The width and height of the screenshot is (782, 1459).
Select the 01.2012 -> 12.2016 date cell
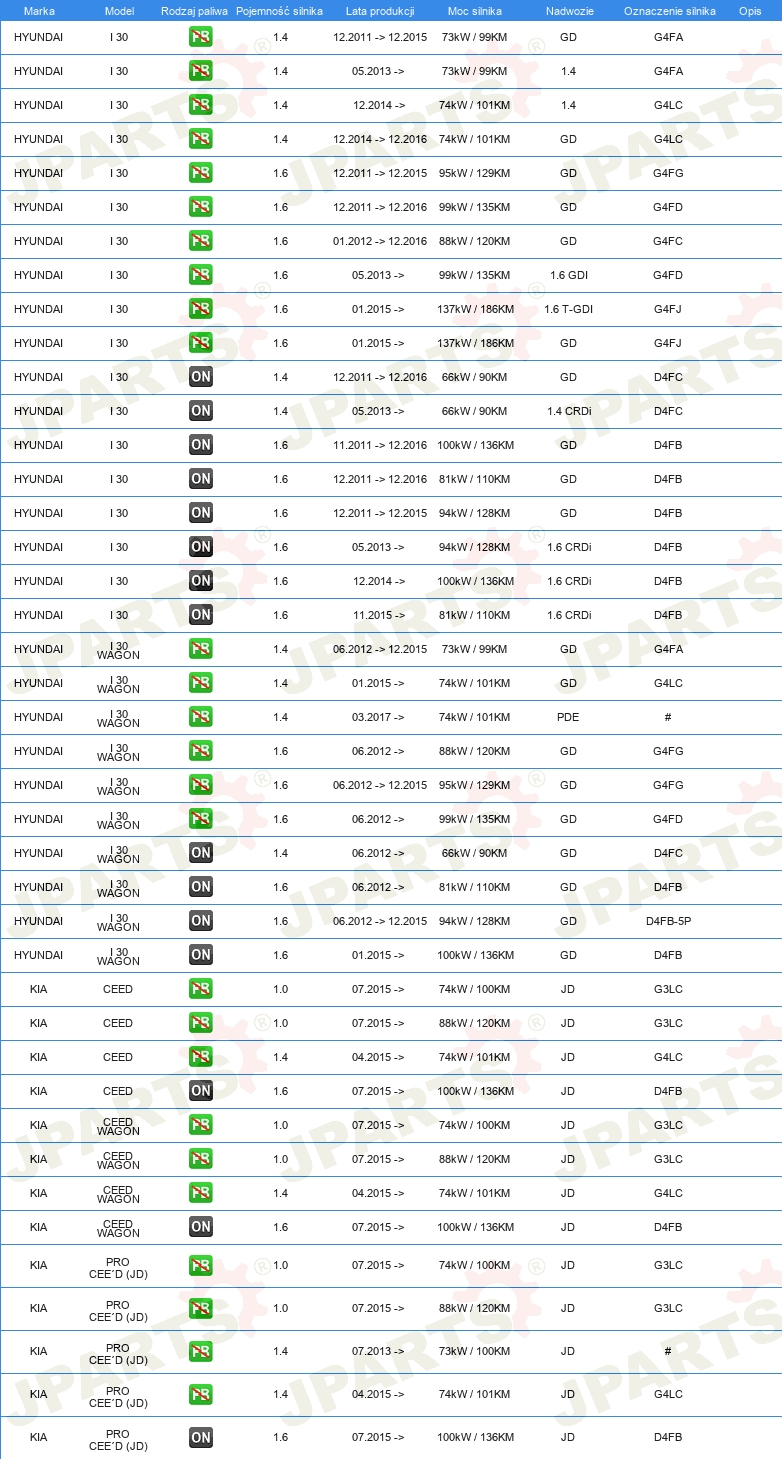pyautogui.click(x=380, y=241)
